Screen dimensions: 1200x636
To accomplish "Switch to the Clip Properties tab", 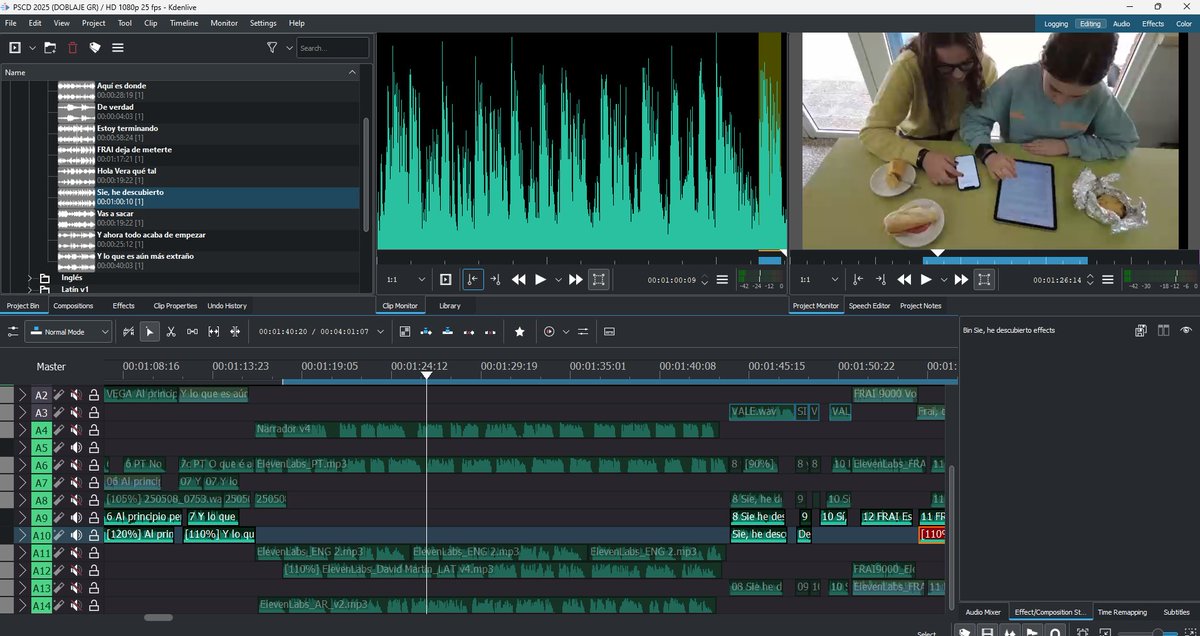I will click(175, 305).
